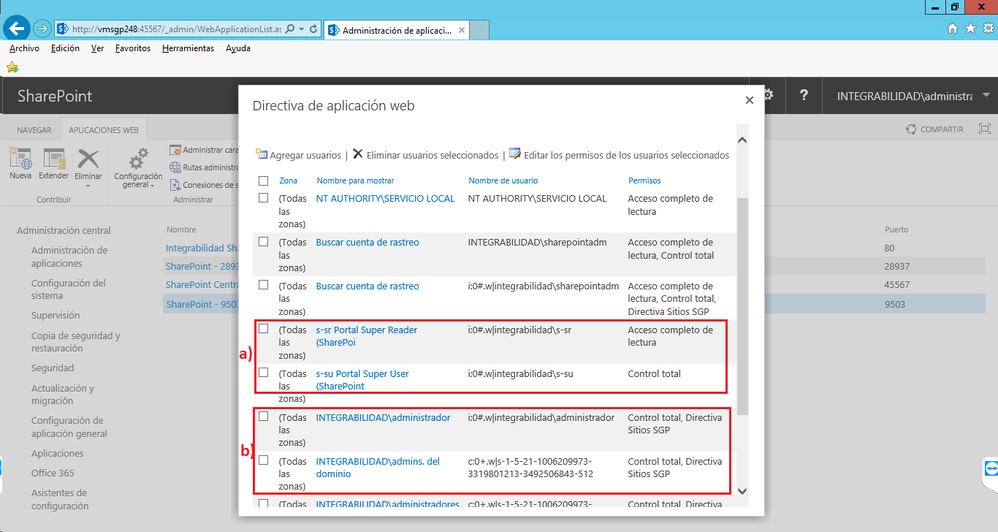Check the NT AUTHORITY\SERVICIO LOCAL row checkbox
This screenshot has width=998, height=532.
(x=263, y=198)
